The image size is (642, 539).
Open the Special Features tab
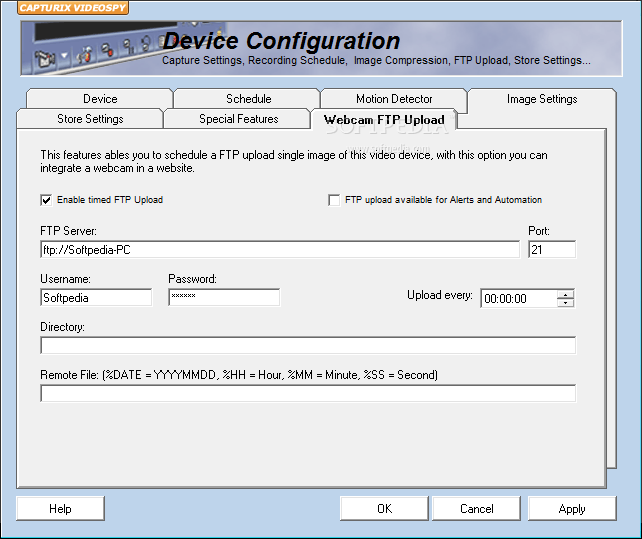238,119
